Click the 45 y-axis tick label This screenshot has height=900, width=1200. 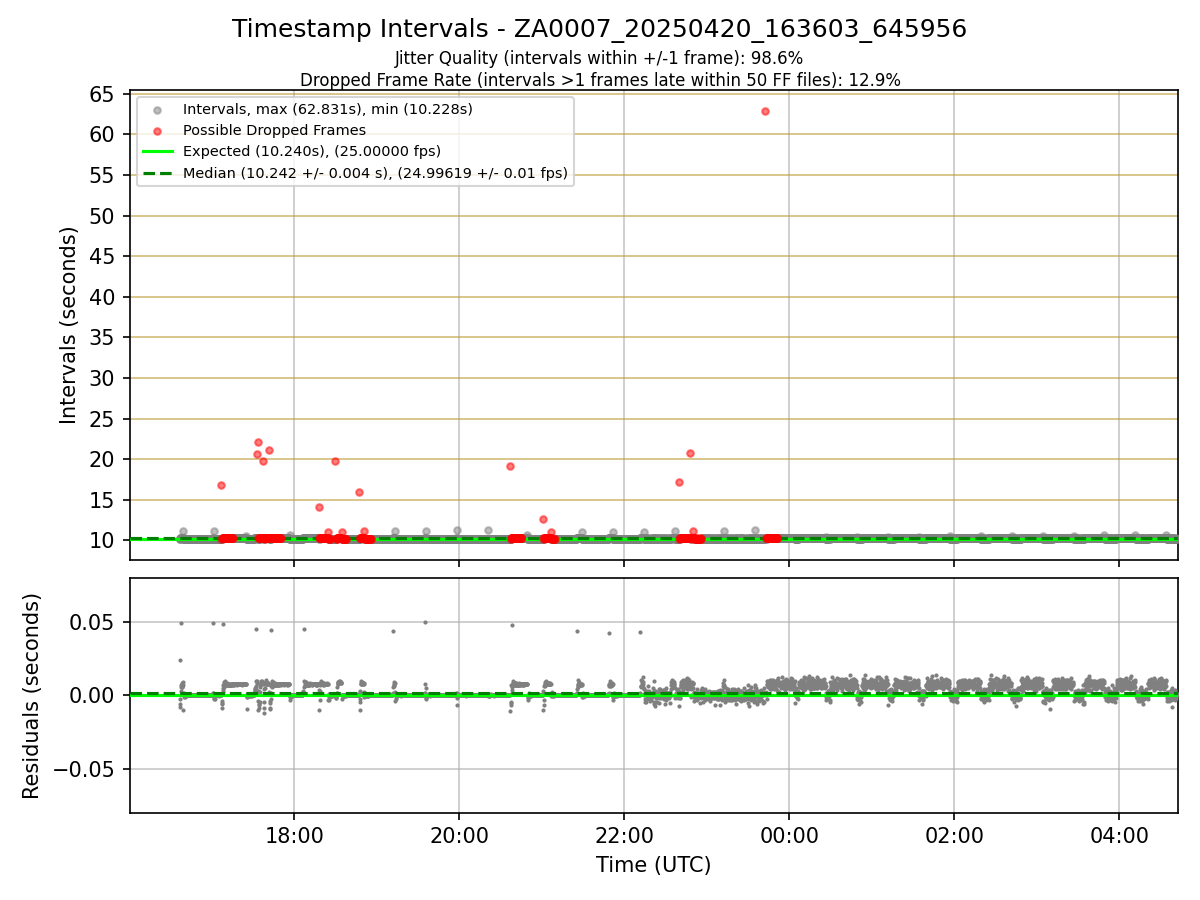tap(102, 257)
